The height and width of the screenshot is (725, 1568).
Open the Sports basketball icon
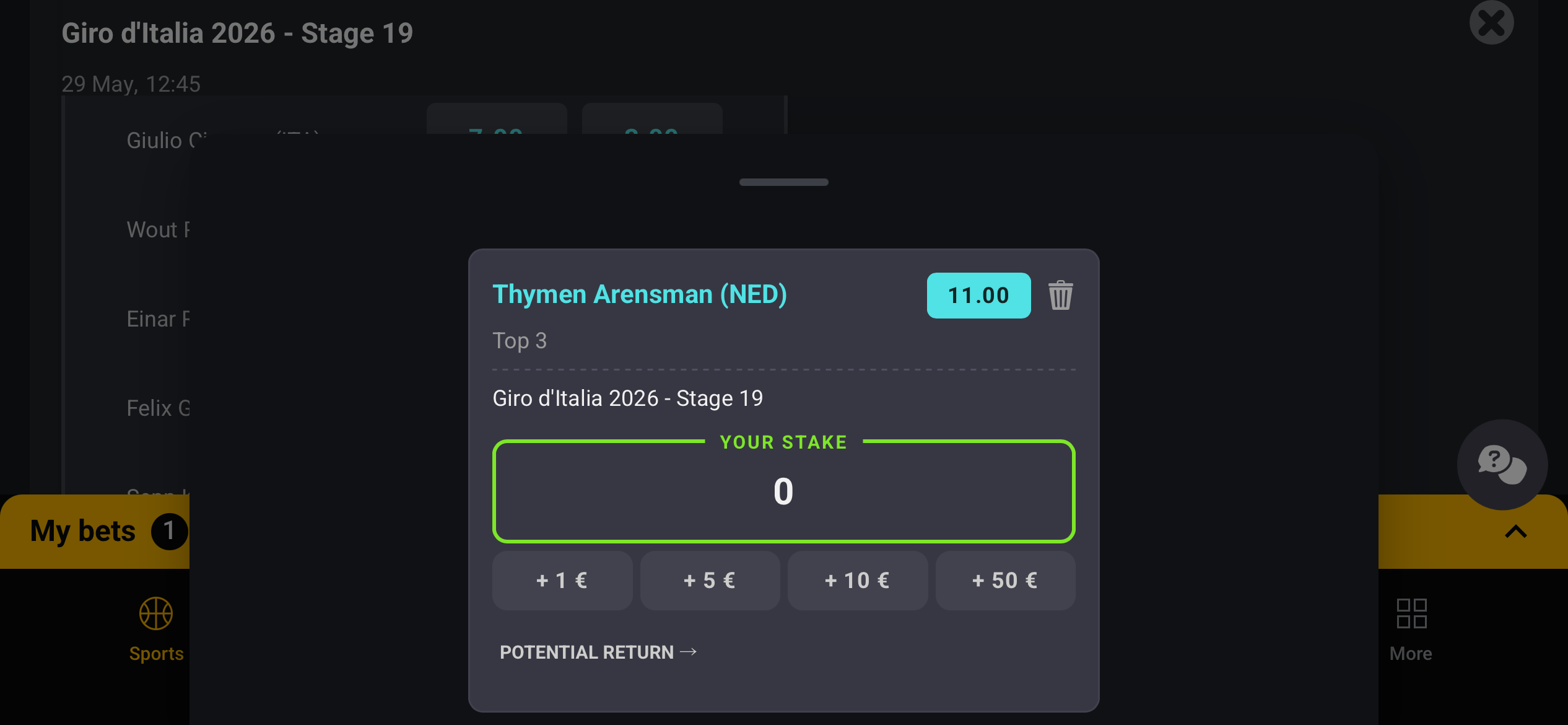[156, 613]
